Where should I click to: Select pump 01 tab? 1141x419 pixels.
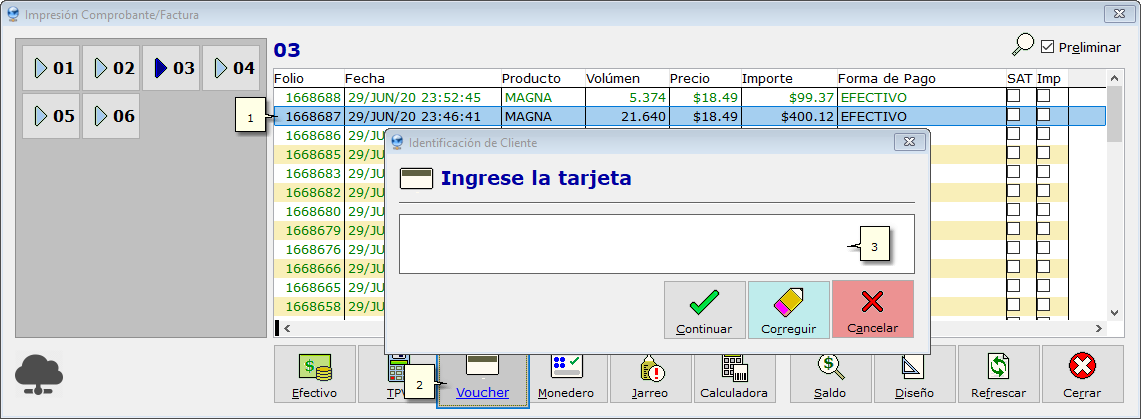tap(52, 68)
